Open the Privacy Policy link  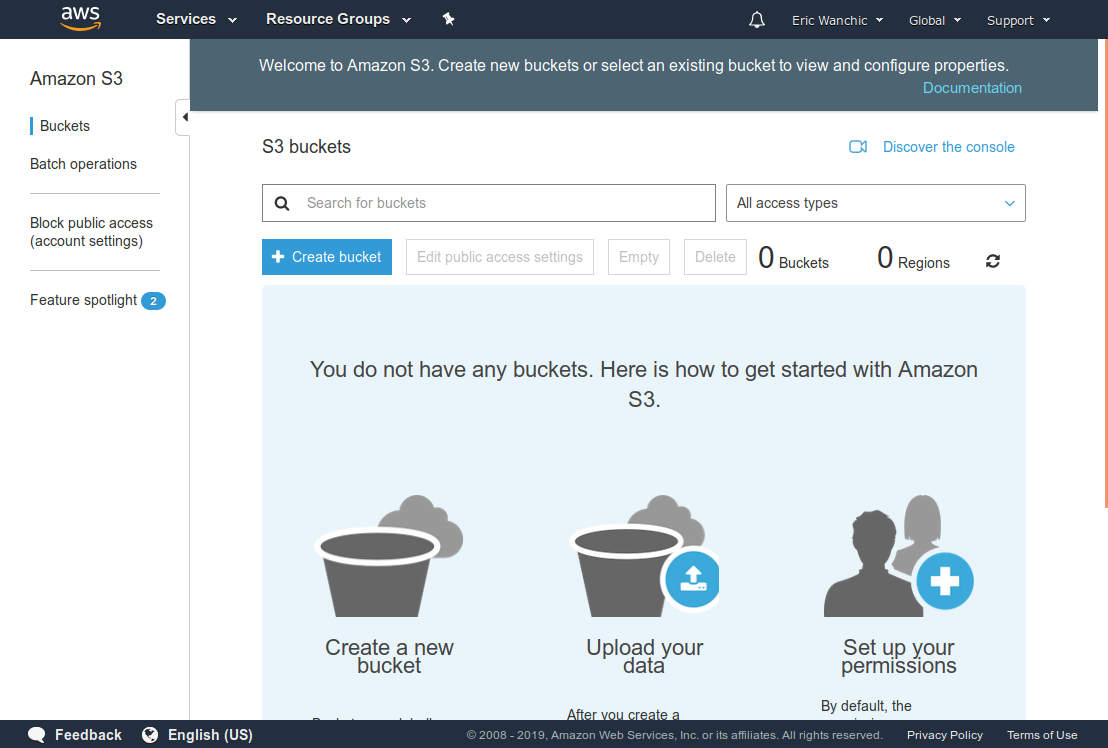coord(945,735)
